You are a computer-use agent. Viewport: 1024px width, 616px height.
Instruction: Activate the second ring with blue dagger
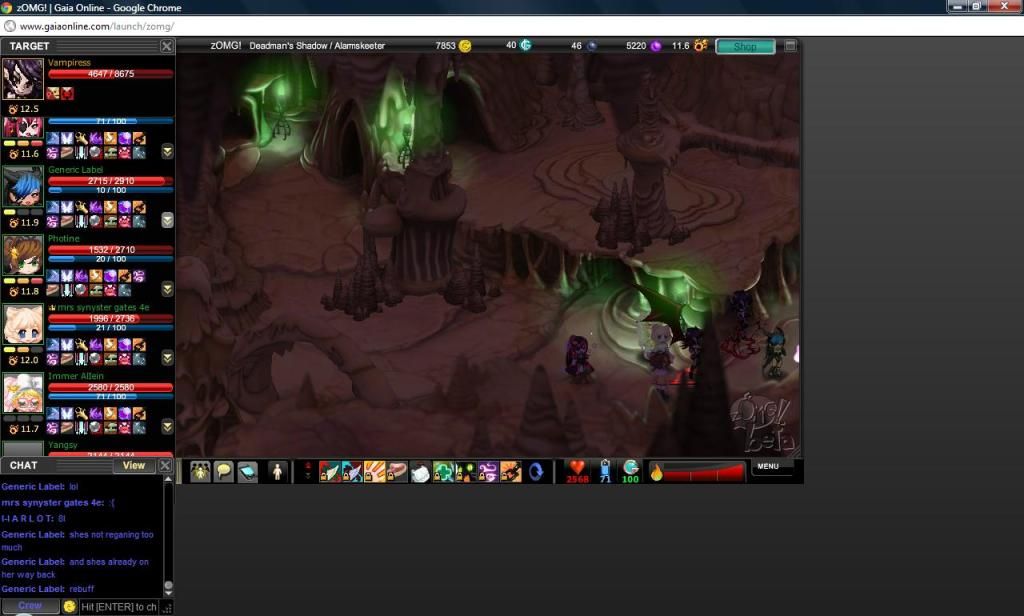pos(352,472)
